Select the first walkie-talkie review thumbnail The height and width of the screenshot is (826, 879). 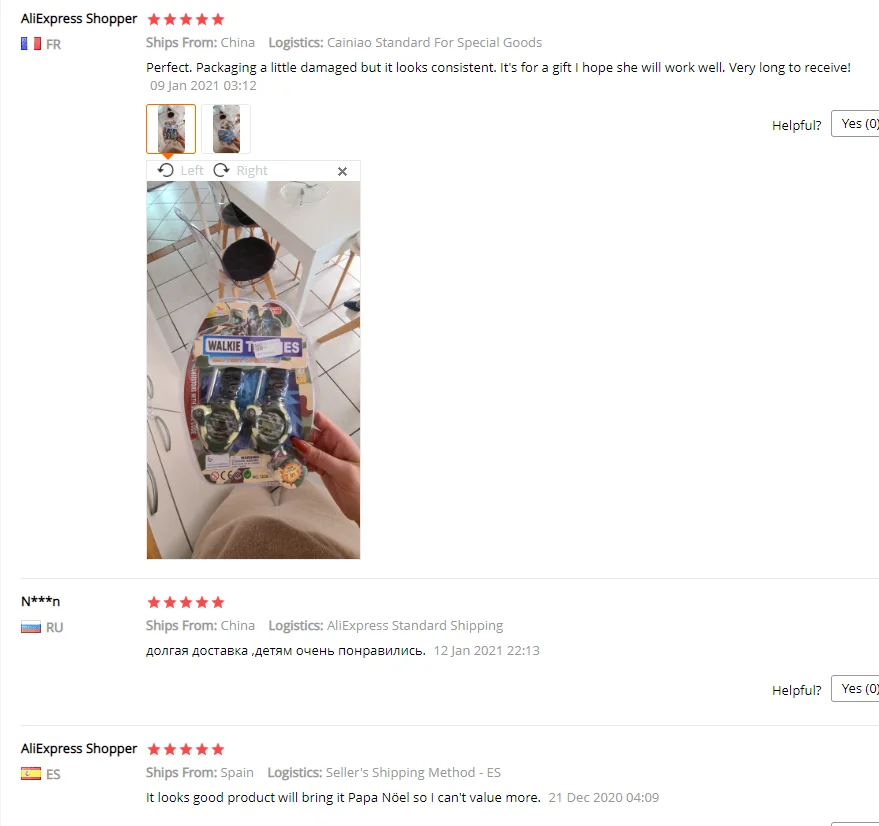pyautogui.click(x=171, y=129)
